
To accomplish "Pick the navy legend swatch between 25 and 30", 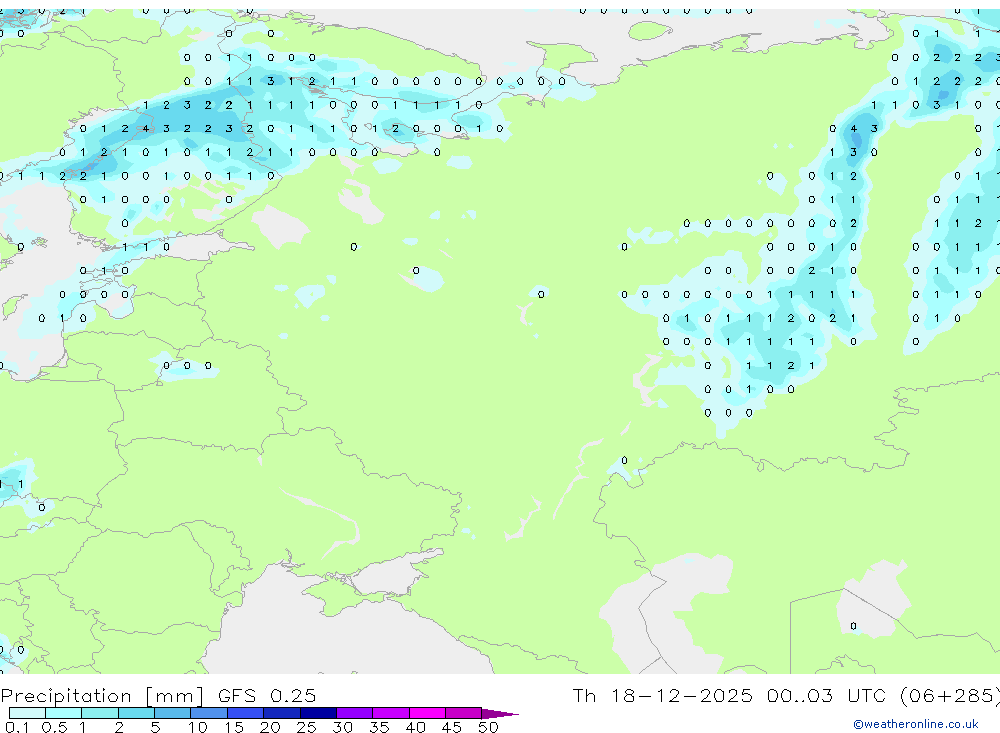I will click(x=318, y=713).
